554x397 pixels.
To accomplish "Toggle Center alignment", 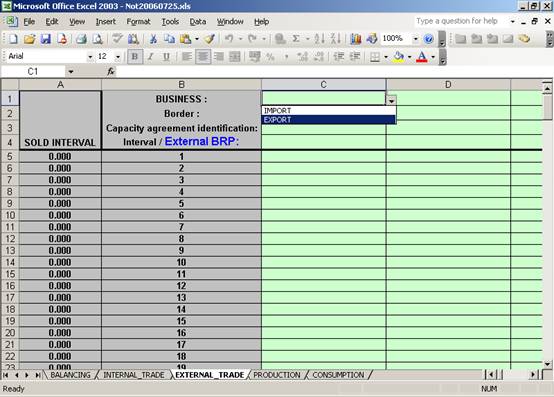I will [203, 57].
